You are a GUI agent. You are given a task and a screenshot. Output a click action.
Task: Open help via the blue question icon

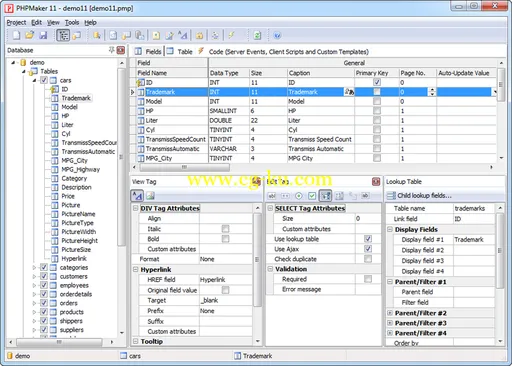click(x=277, y=35)
